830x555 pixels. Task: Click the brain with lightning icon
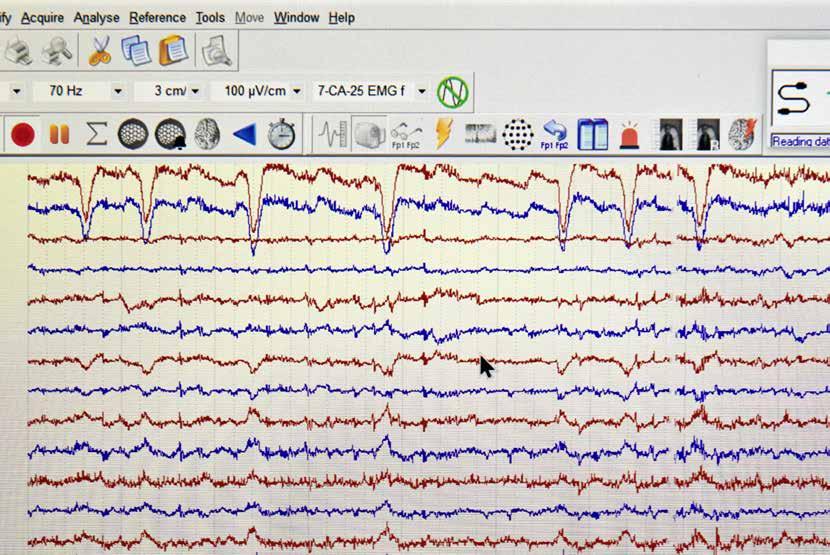pos(743,135)
